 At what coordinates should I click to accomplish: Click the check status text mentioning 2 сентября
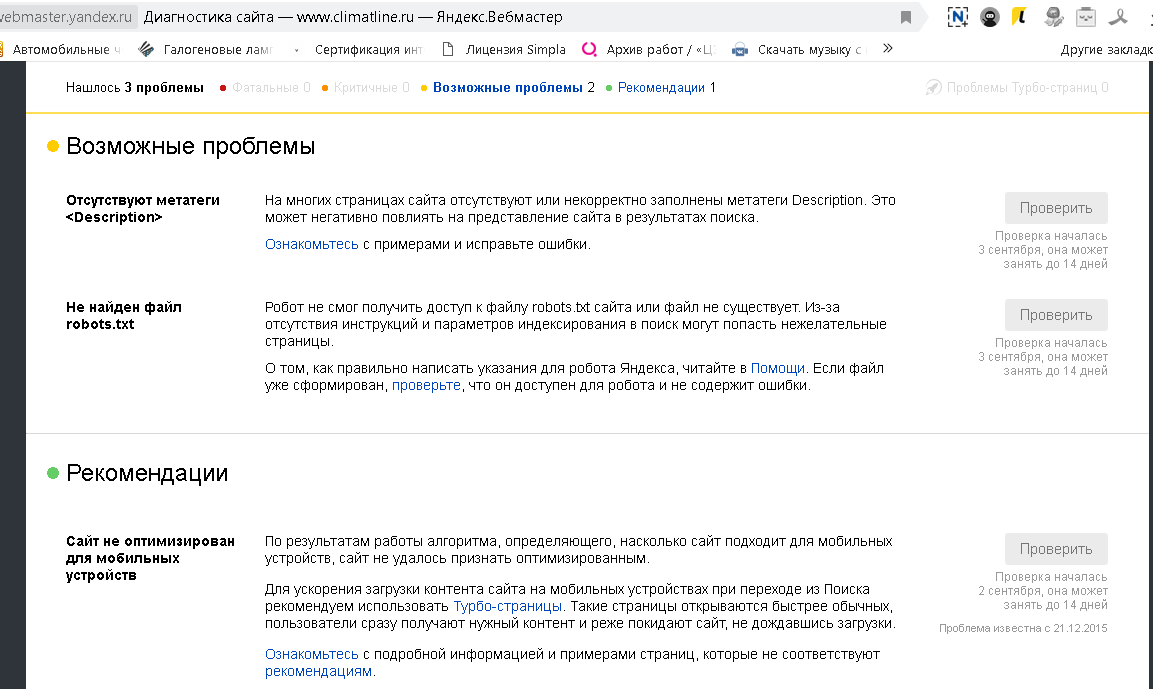pos(1043,591)
